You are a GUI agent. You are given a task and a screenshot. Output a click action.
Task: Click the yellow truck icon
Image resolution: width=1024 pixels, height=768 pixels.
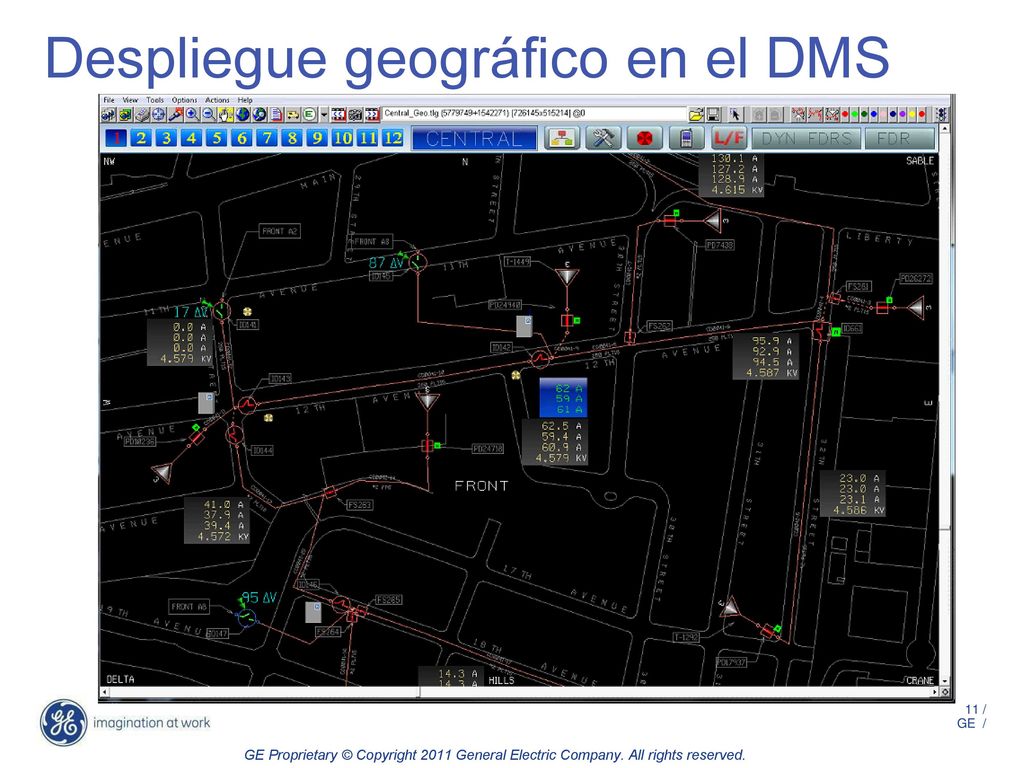pyautogui.click(x=293, y=115)
